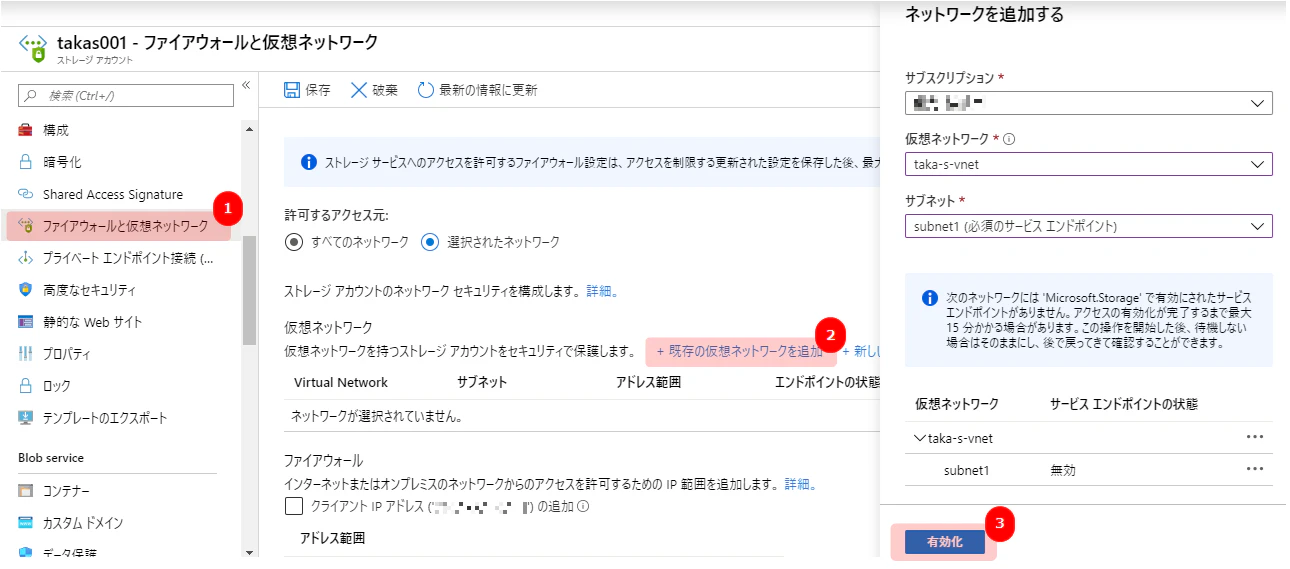Click the save disk icon
The image size is (1290, 569).
tap(292, 90)
